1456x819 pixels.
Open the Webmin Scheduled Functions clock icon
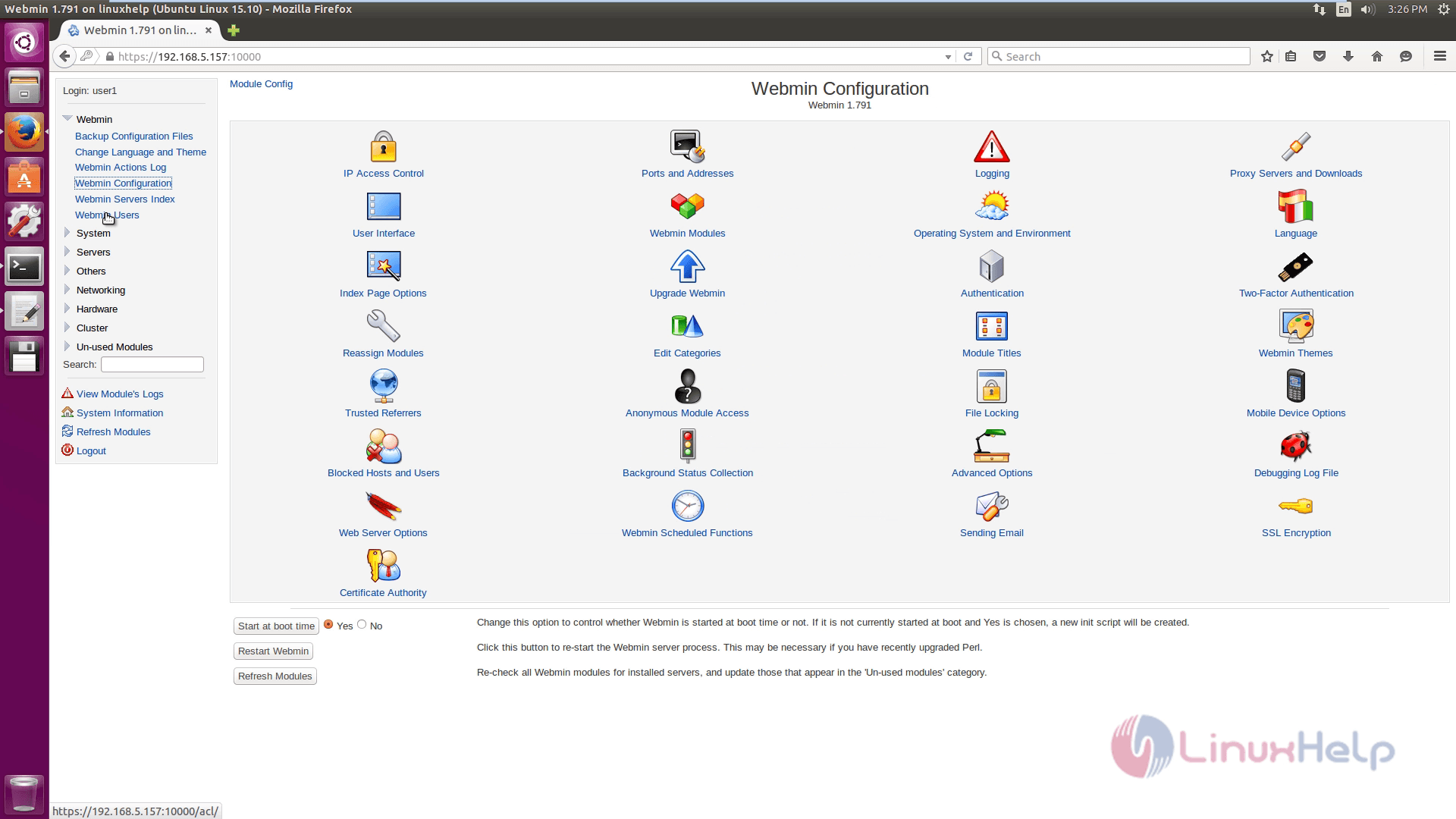coord(687,506)
